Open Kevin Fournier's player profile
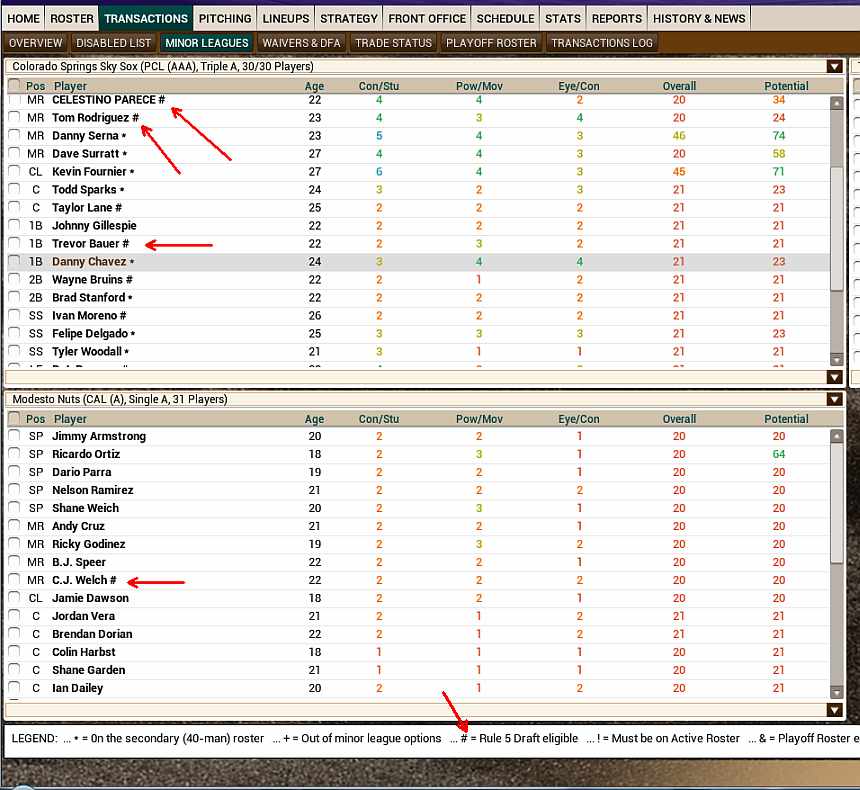The height and width of the screenshot is (790, 860). pos(89,172)
